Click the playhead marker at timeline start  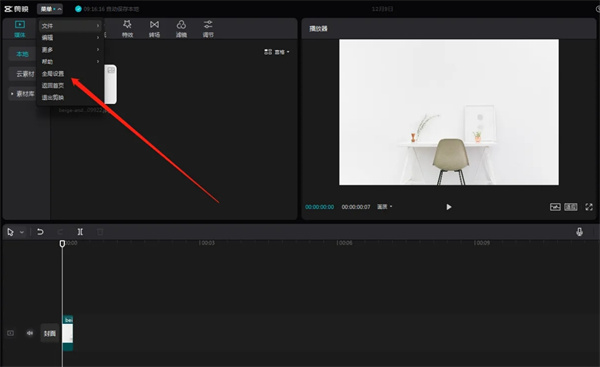click(62, 243)
